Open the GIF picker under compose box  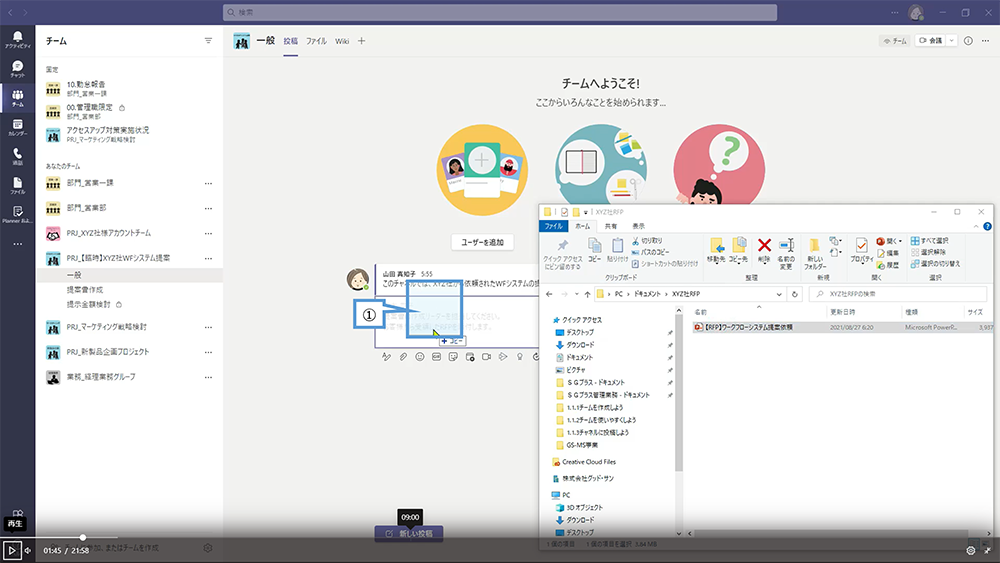[x=436, y=357]
